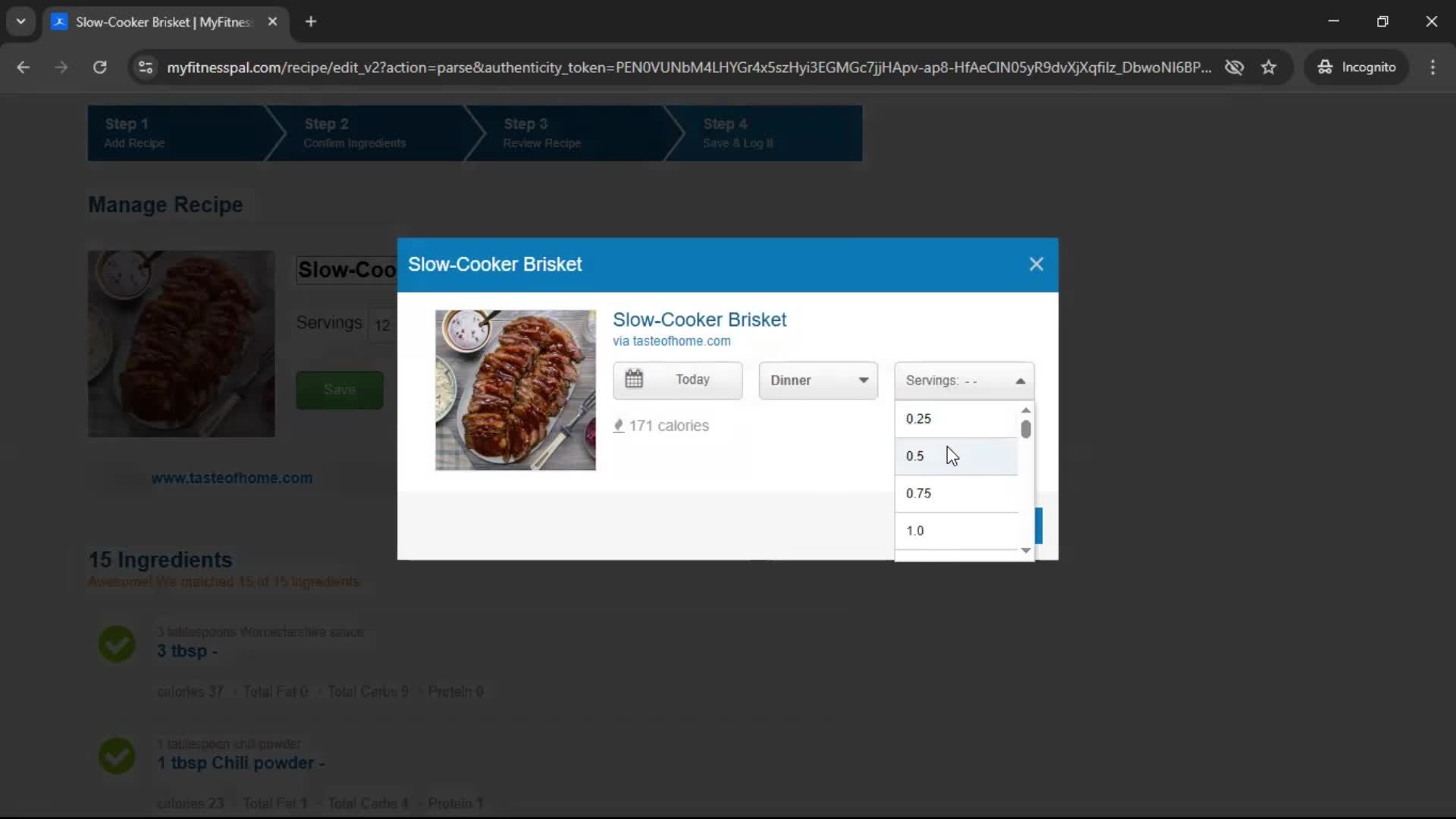Image resolution: width=1456 pixels, height=819 pixels.
Task: Close the Slow-Cooker Brisket browser tab
Action: click(272, 22)
